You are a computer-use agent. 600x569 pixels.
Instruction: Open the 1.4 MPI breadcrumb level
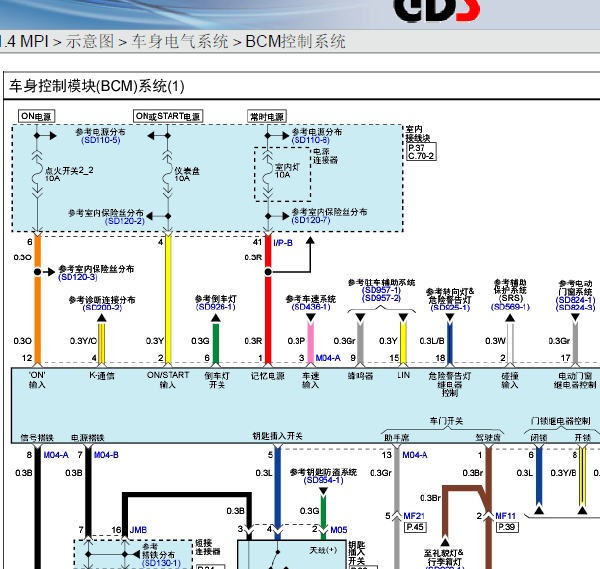[x=24, y=41]
